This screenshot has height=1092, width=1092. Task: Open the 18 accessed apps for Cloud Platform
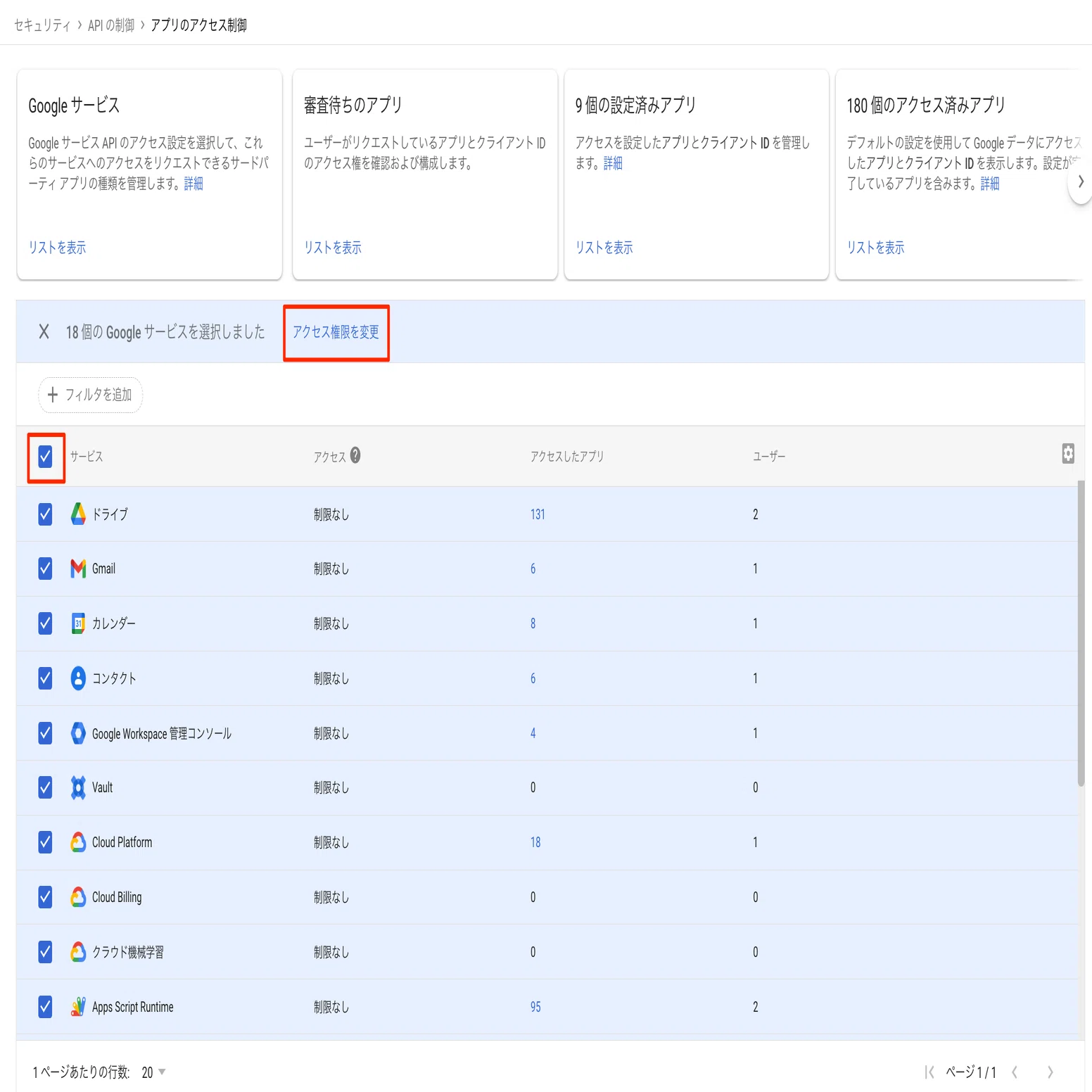click(535, 842)
